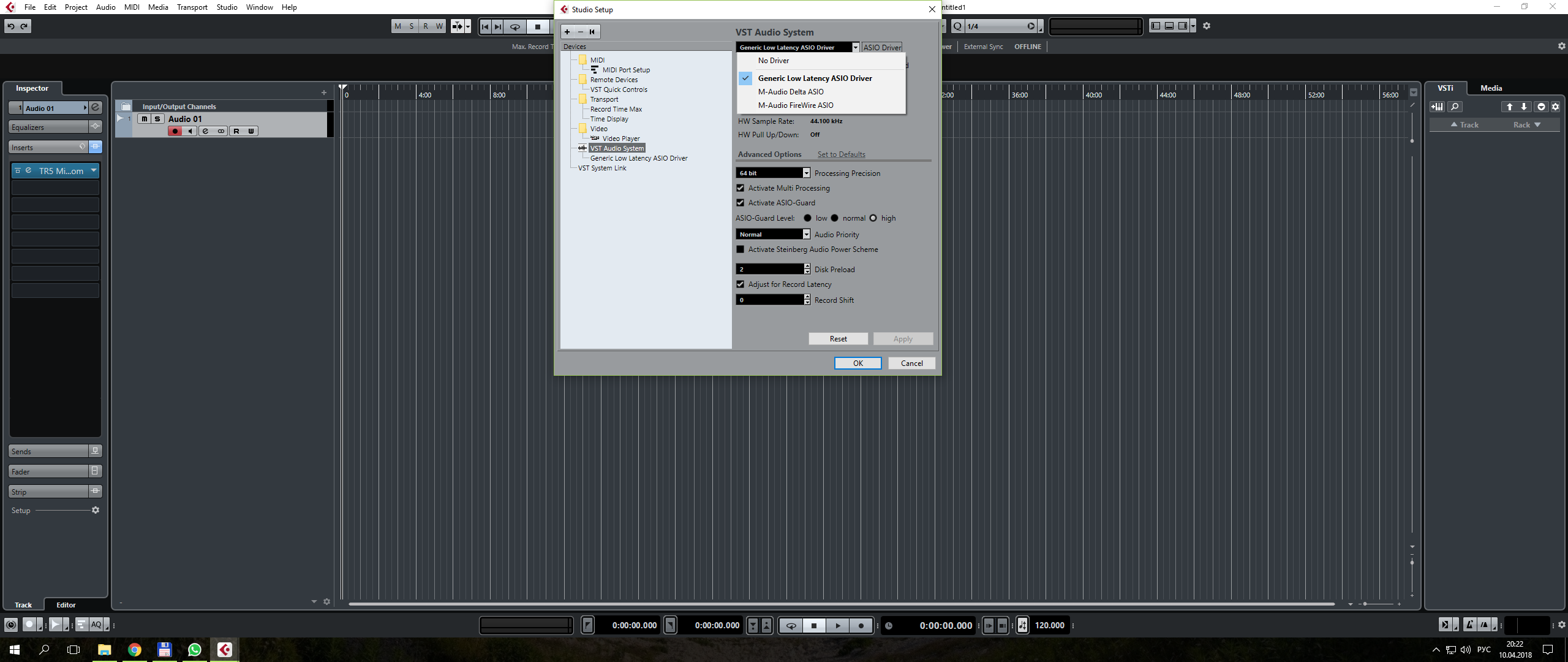
Task: Click the WhatsApp icon in taskbar
Action: coord(194,650)
